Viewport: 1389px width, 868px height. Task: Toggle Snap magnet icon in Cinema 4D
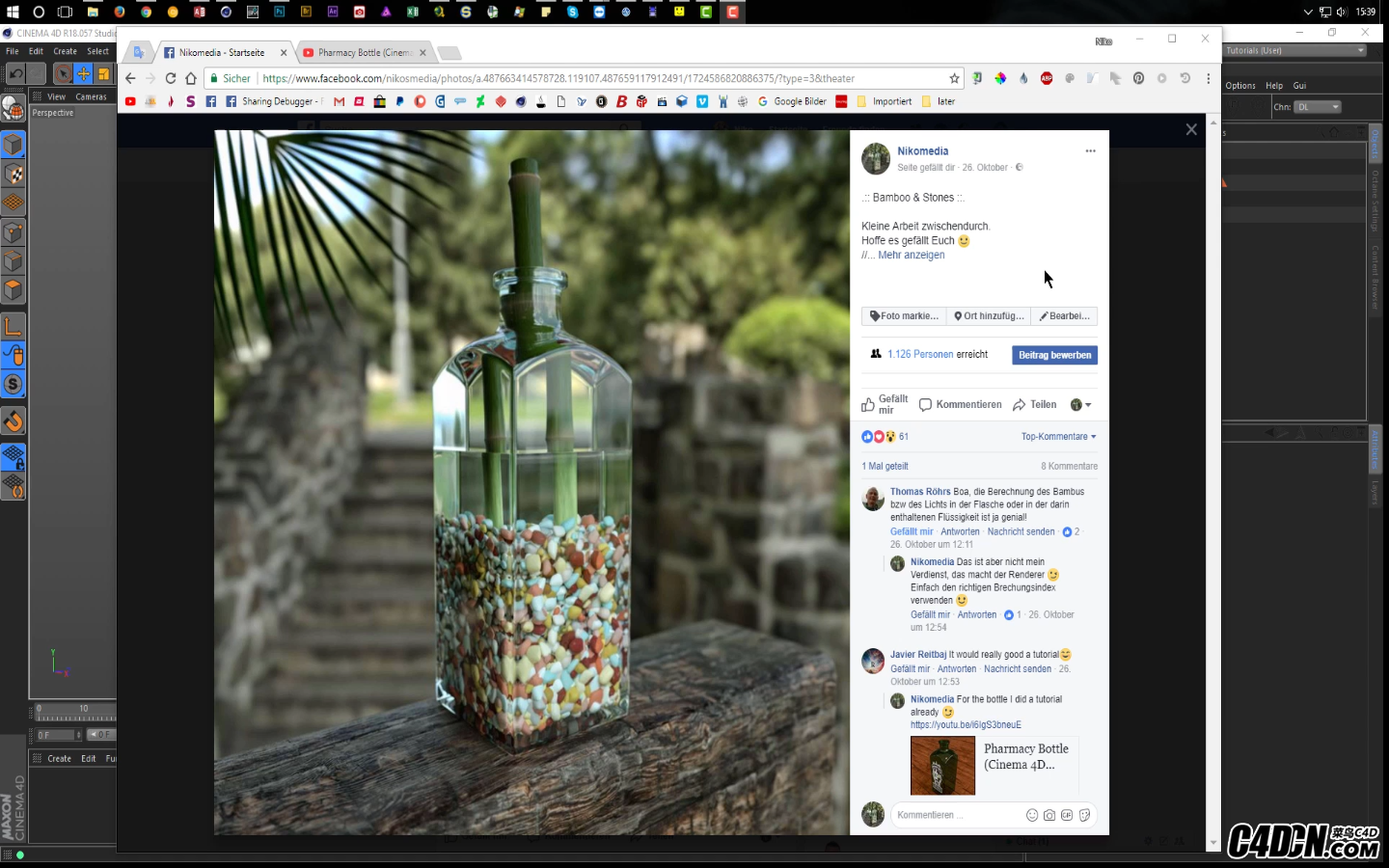click(13, 421)
